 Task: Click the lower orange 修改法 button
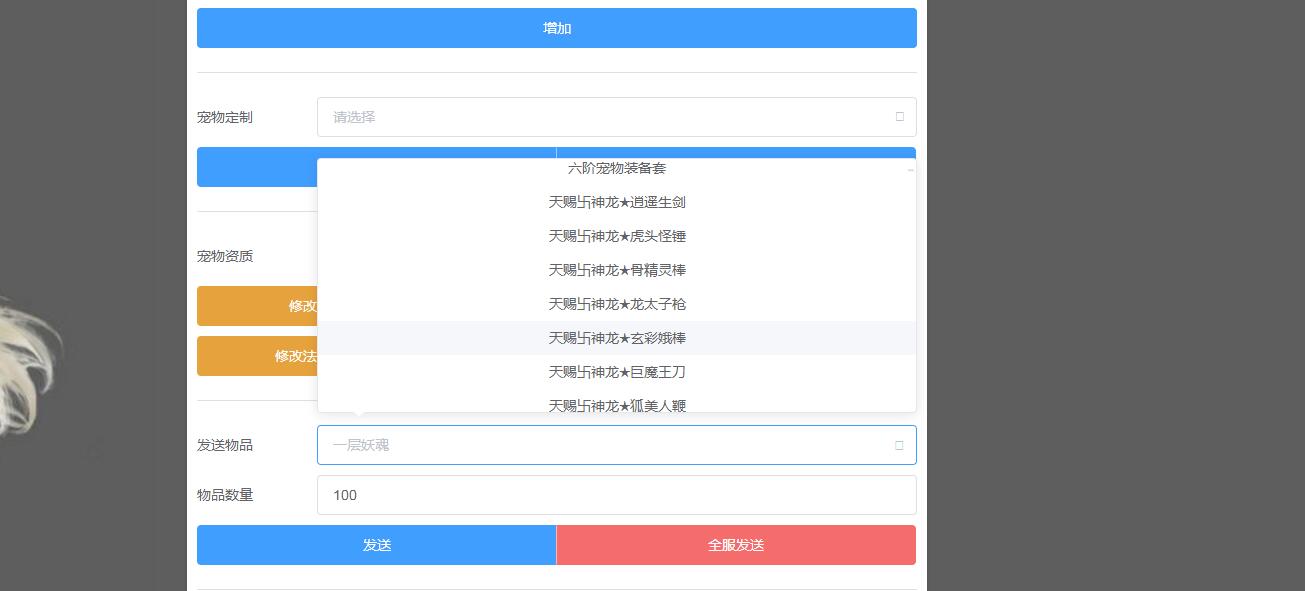click(x=257, y=356)
